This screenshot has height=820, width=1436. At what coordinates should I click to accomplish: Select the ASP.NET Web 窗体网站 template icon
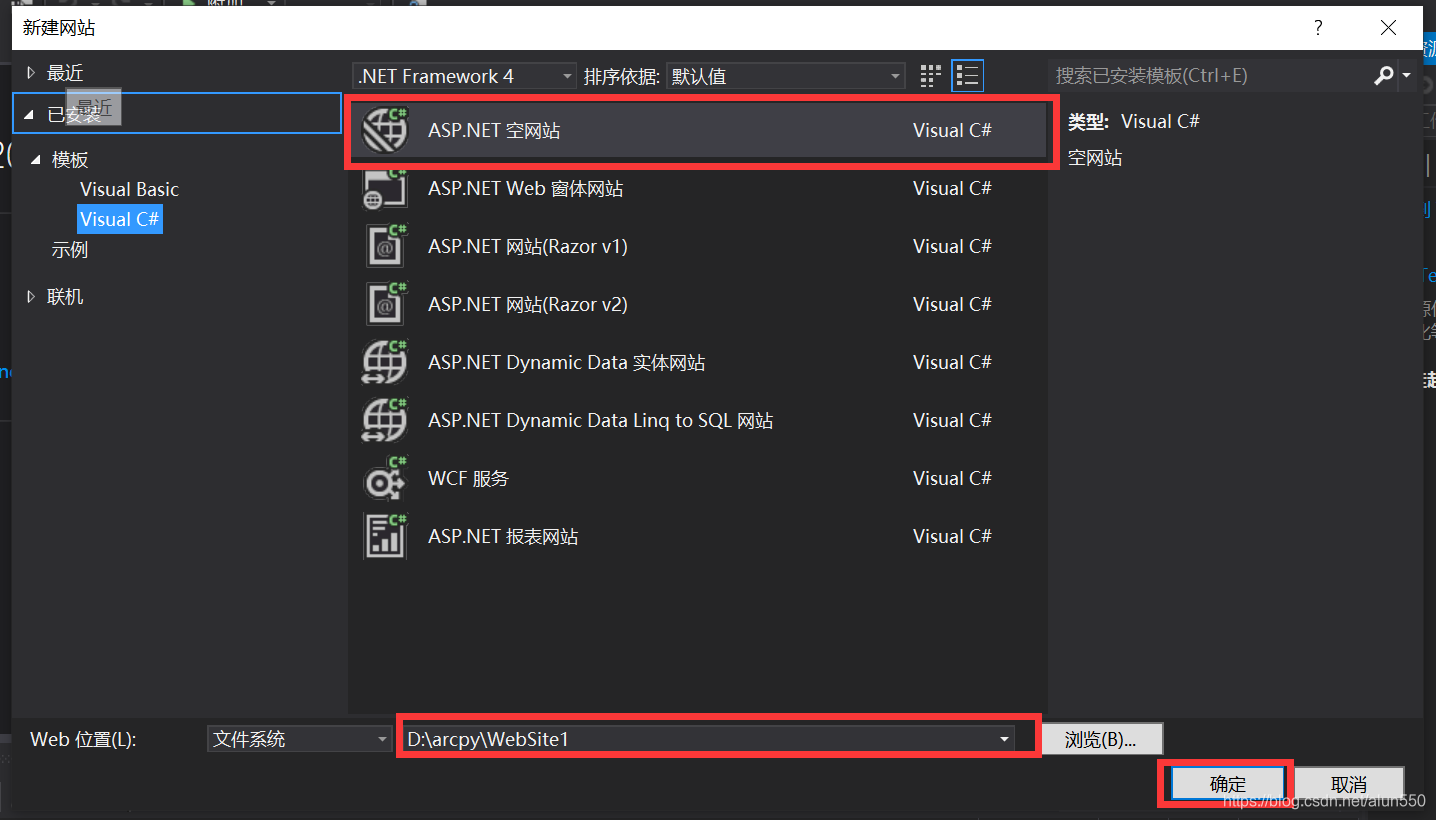tap(385, 188)
